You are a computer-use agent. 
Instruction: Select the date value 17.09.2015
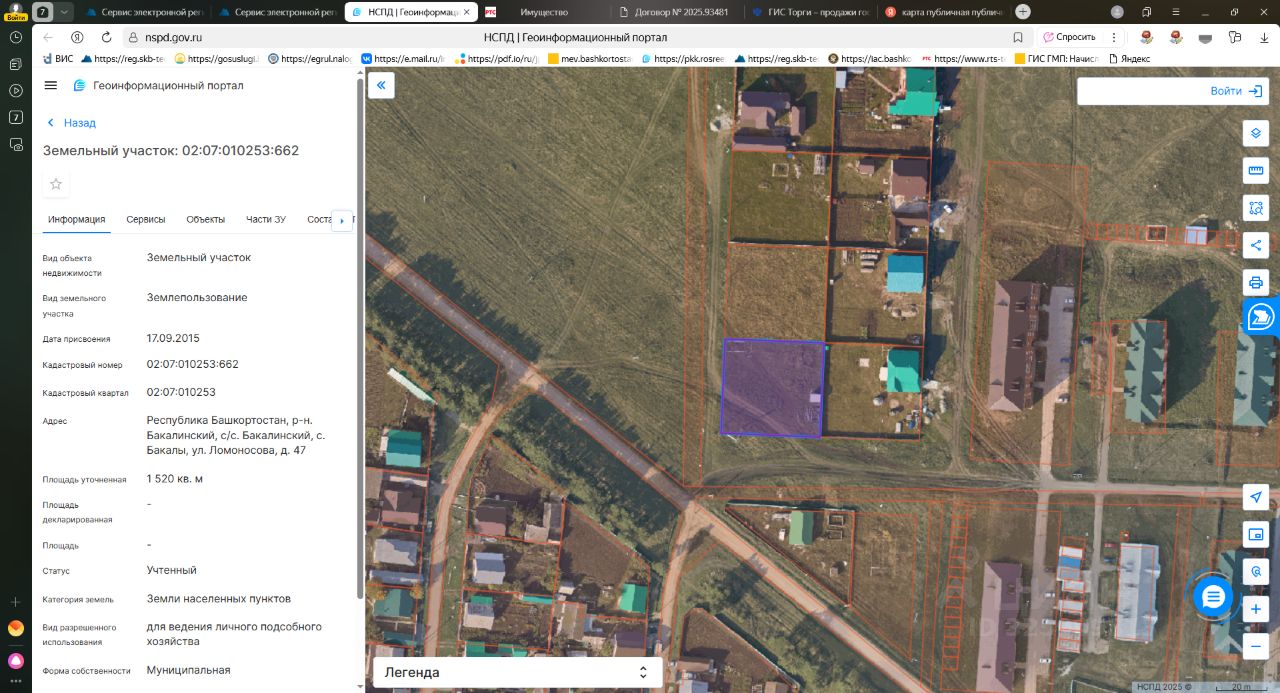(173, 338)
